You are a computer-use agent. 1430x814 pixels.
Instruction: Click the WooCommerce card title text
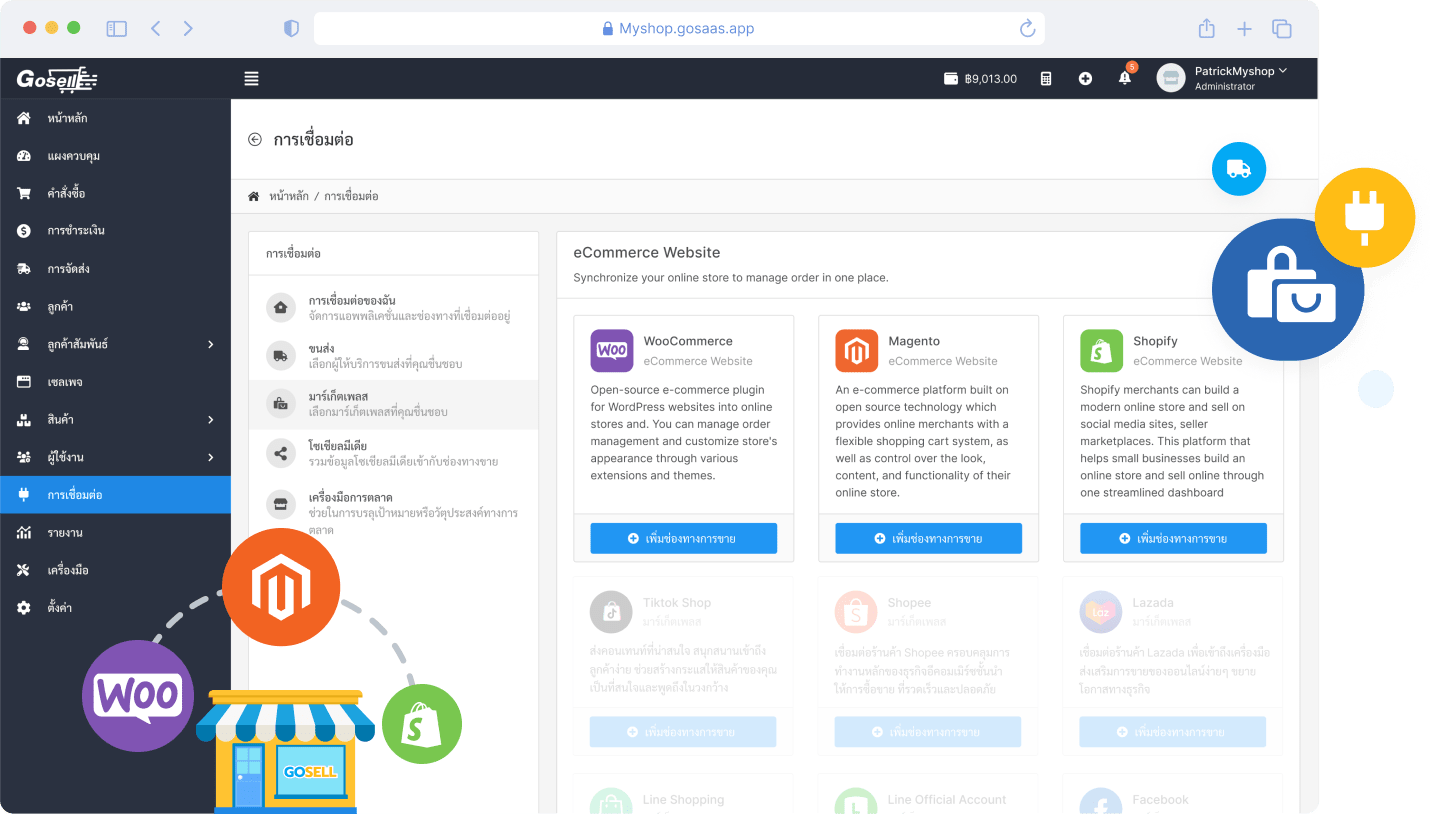688,341
